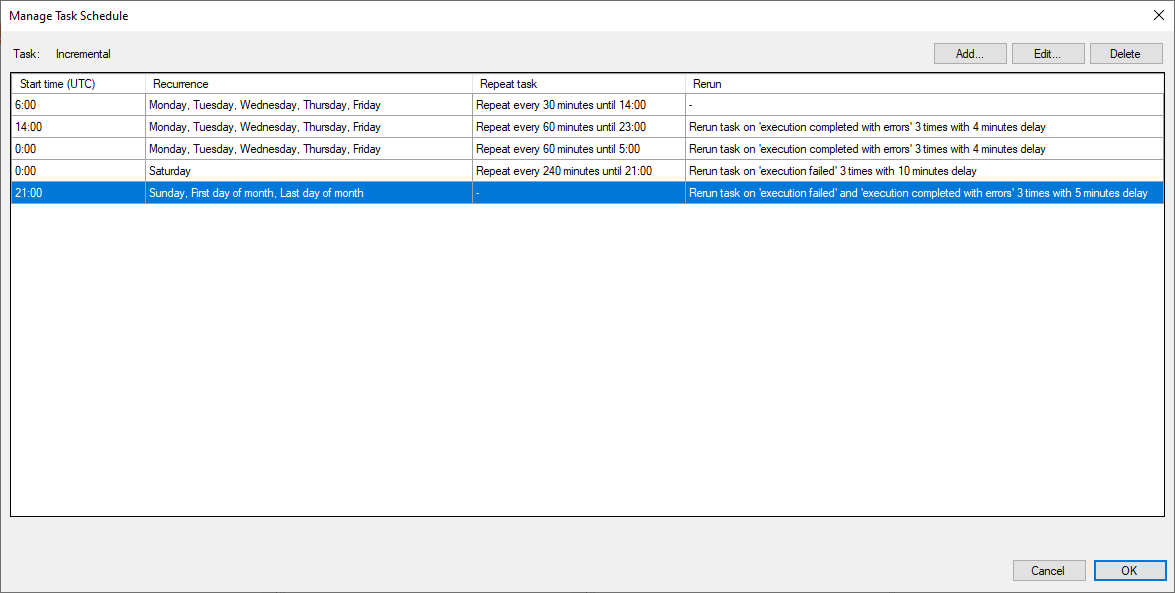Select the 0:00 start time in the weekday row
The width and height of the screenshot is (1175, 593).
[x=78, y=149]
